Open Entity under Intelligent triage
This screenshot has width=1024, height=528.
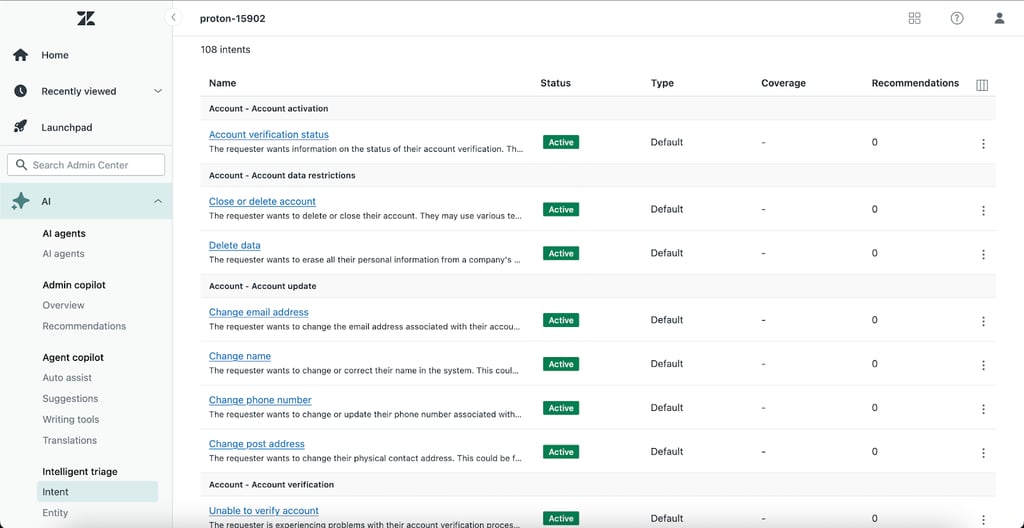click(x=56, y=512)
